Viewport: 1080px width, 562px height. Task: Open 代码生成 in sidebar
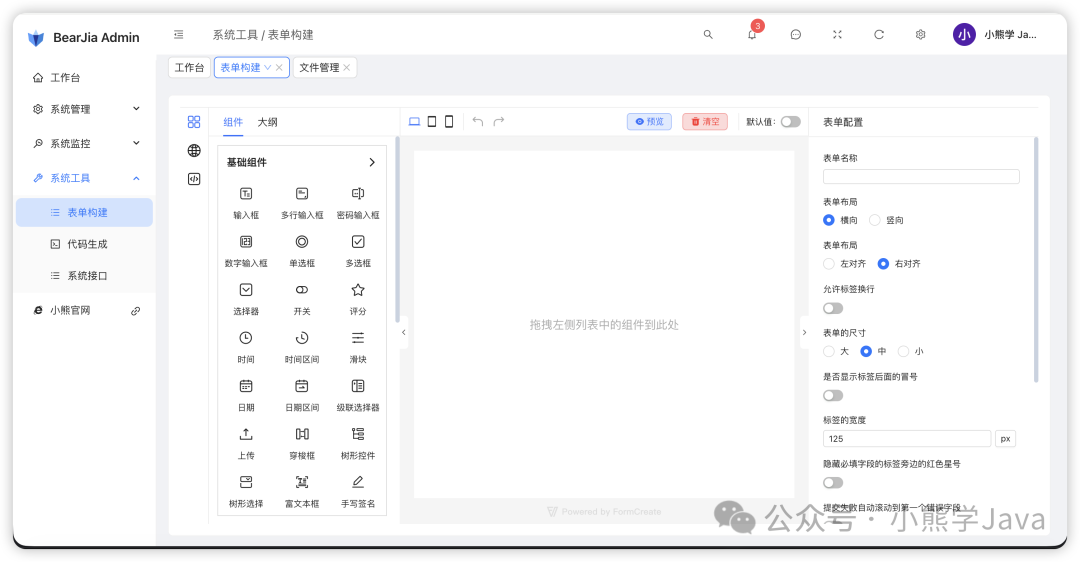pyautogui.click(x=85, y=244)
